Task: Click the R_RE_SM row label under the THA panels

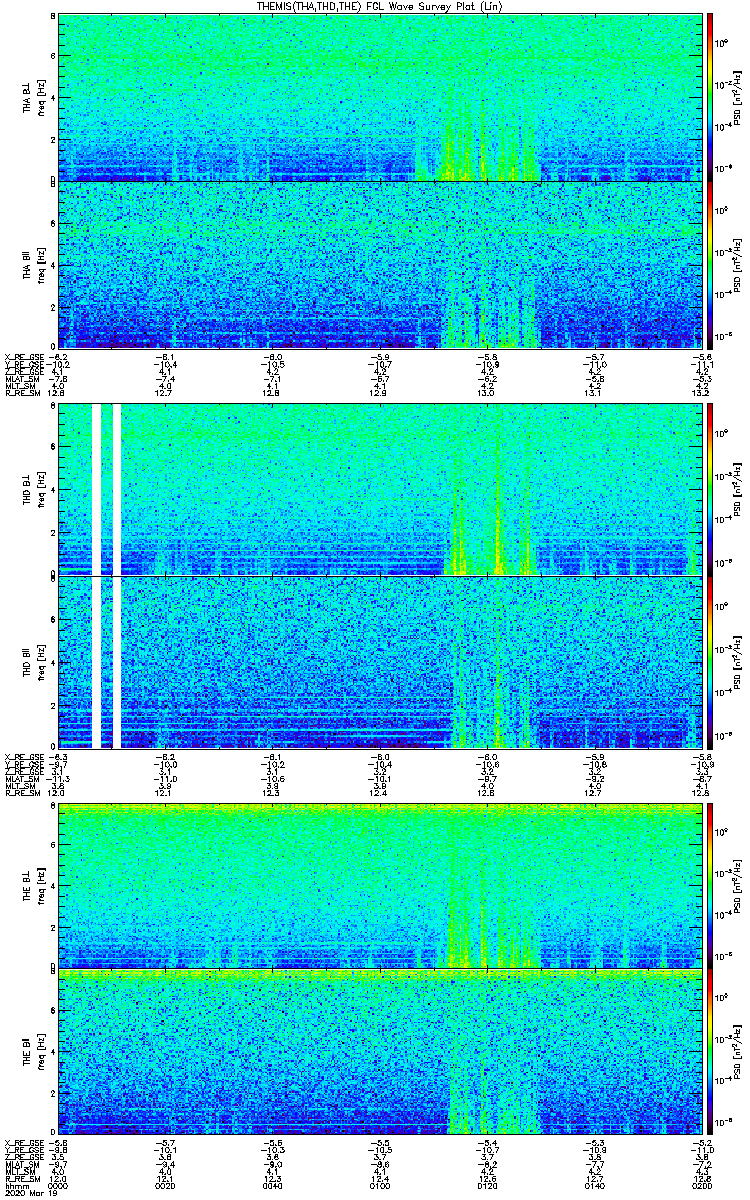Action: (x=22, y=394)
